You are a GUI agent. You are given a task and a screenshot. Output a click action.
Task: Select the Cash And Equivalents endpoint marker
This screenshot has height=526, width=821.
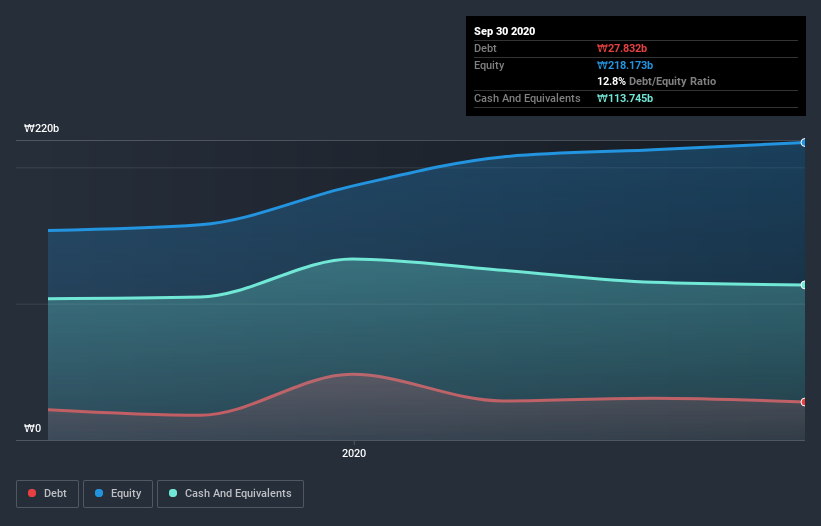(804, 285)
